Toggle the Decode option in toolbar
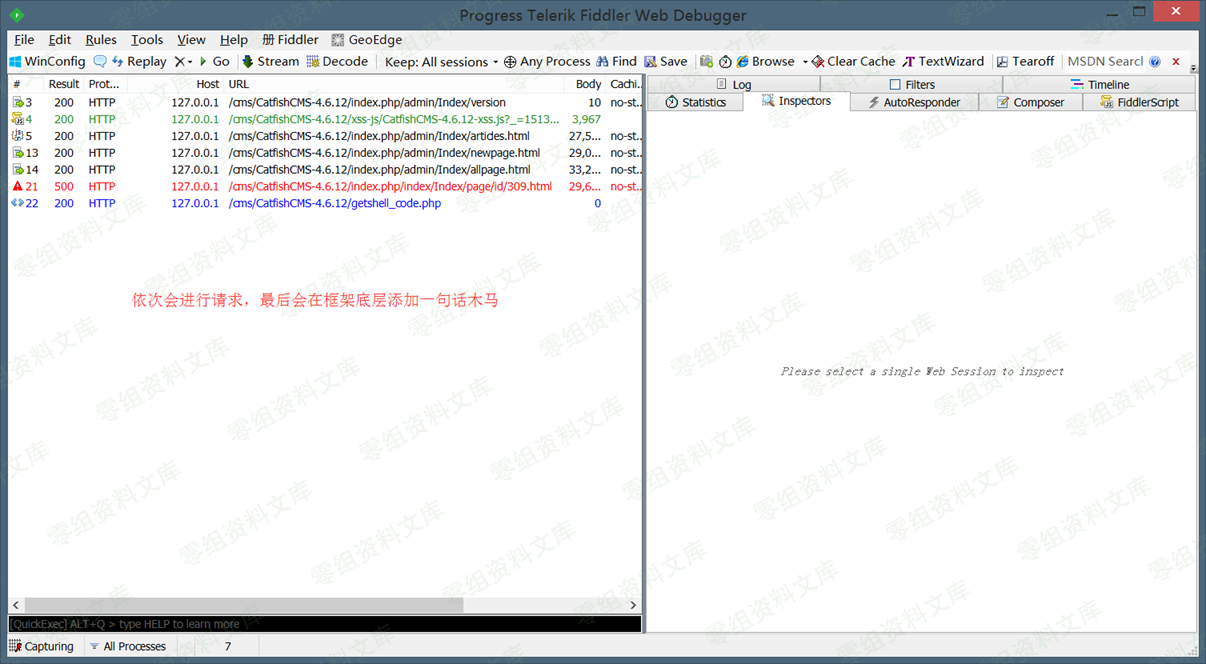1206x664 pixels. pyautogui.click(x=337, y=62)
